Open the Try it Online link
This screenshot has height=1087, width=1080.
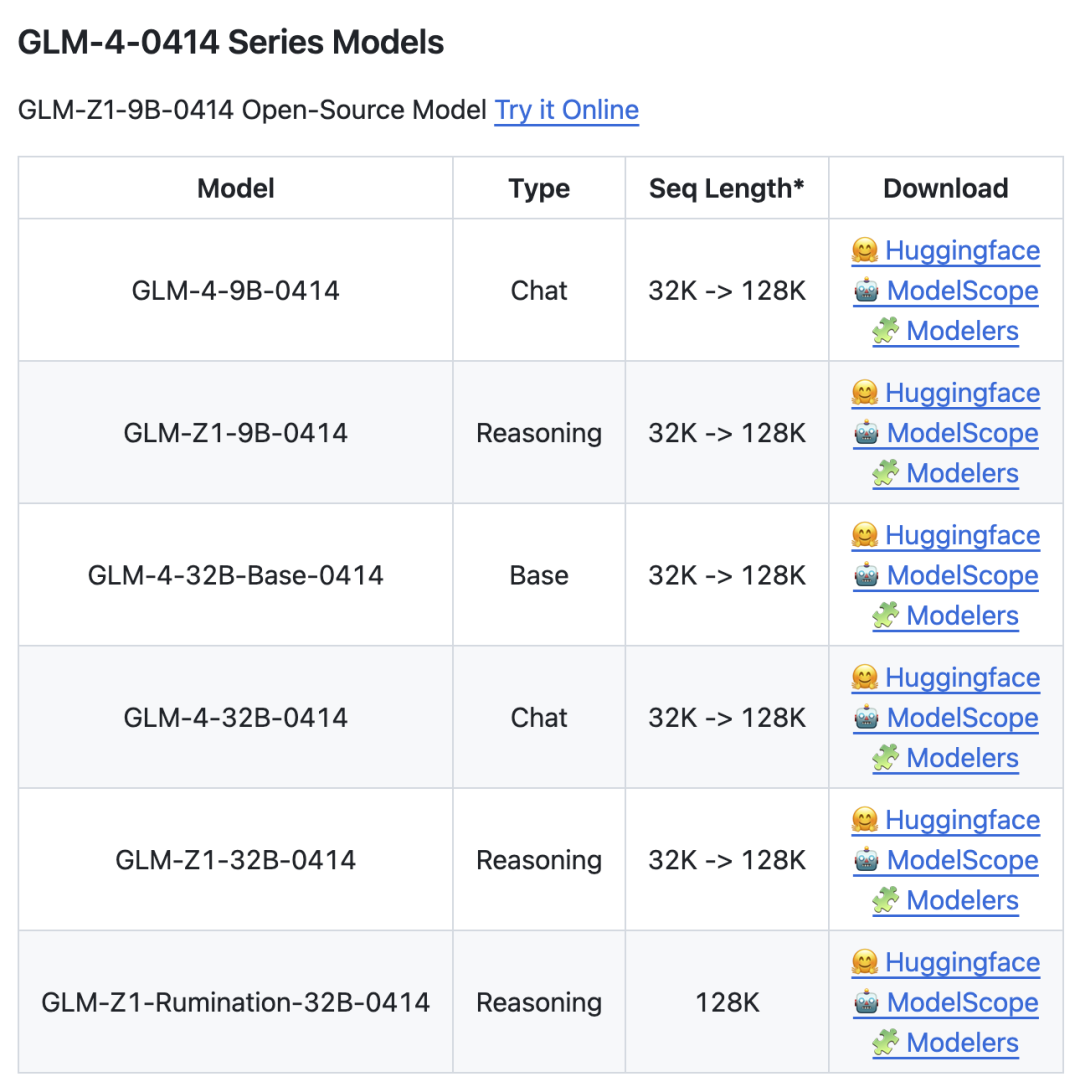point(566,110)
